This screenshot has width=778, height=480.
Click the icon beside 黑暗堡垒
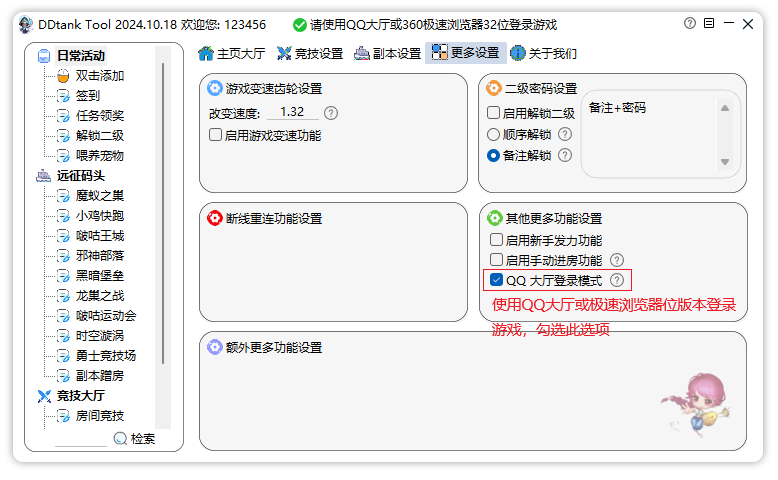coord(63,276)
